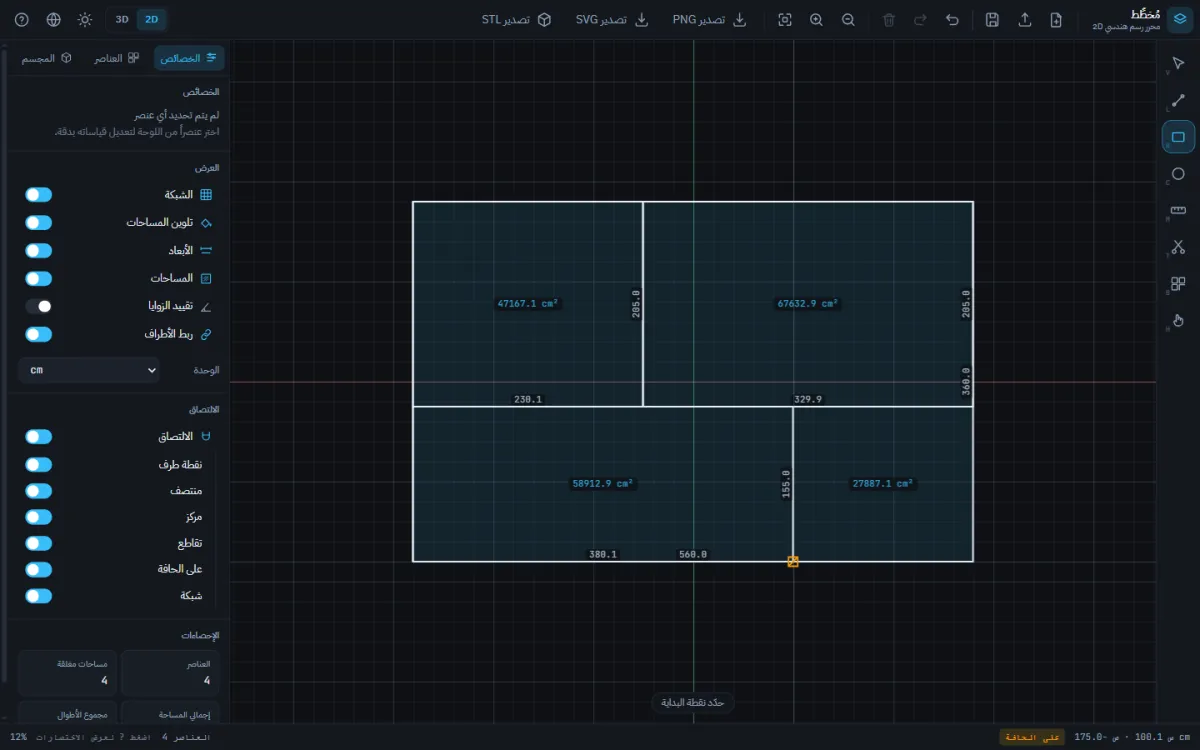Turn off the الأبعاد dimensions switch
Screen dimensions: 1200x750
click(x=38, y=251)
